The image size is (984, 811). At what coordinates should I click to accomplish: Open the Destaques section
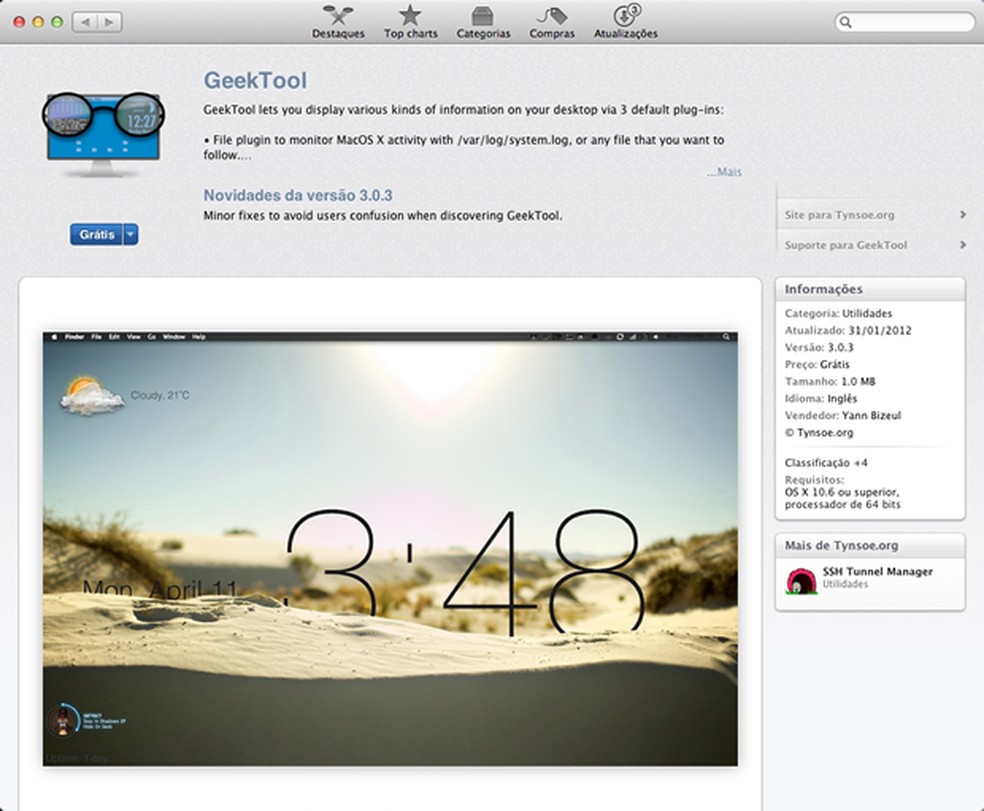tap(338, 22)
